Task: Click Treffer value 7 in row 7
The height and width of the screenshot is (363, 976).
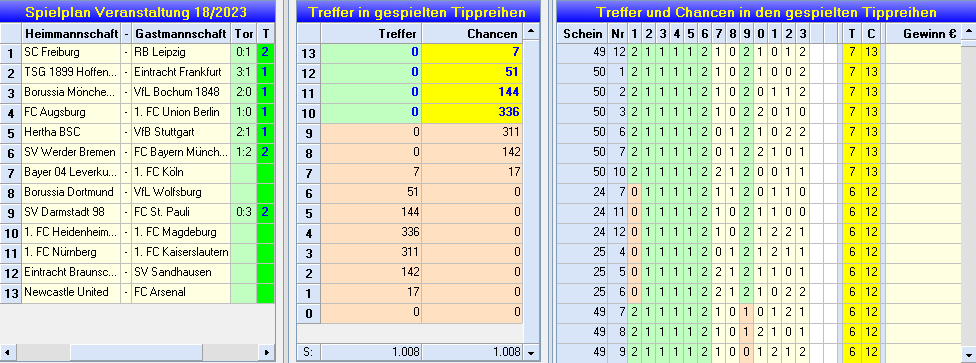Action: pyautogui.click(x=372, y=172)
